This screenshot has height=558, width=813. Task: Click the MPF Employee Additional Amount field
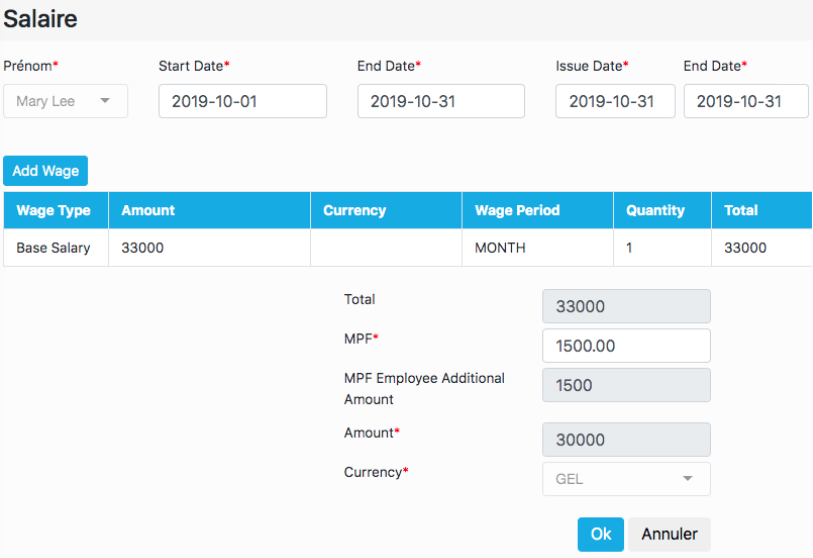tap(626, 385)
